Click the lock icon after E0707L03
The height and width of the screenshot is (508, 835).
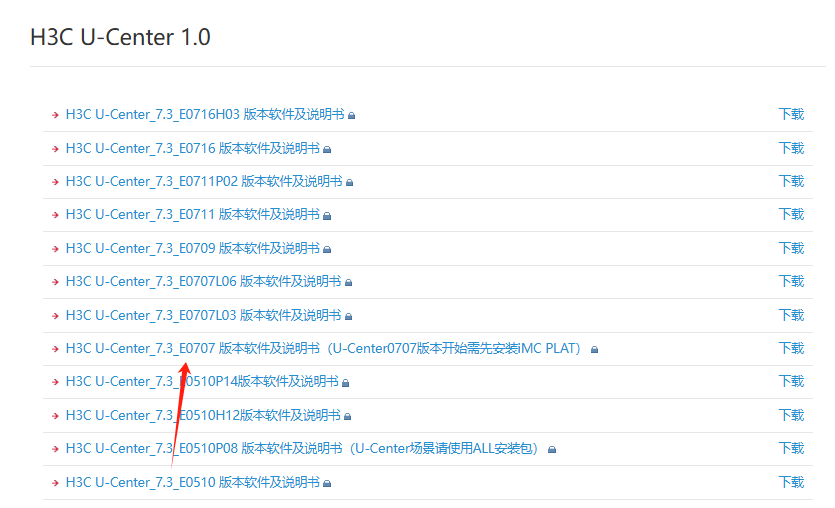(348, 317)
